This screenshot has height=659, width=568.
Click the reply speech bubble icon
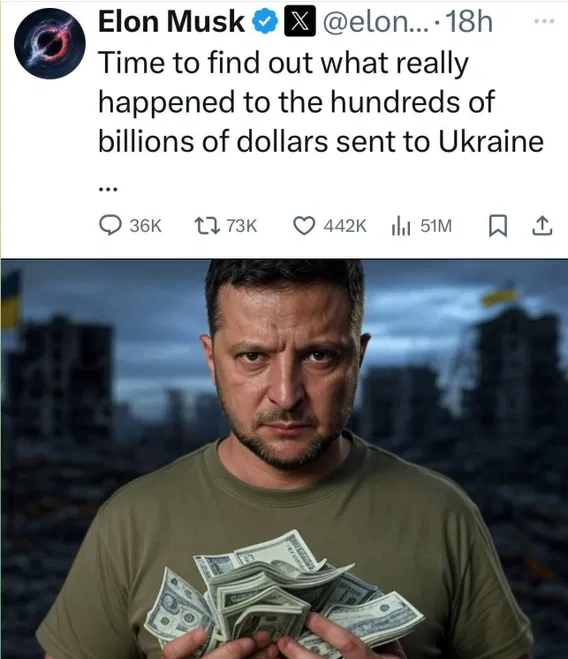point(110,225)
